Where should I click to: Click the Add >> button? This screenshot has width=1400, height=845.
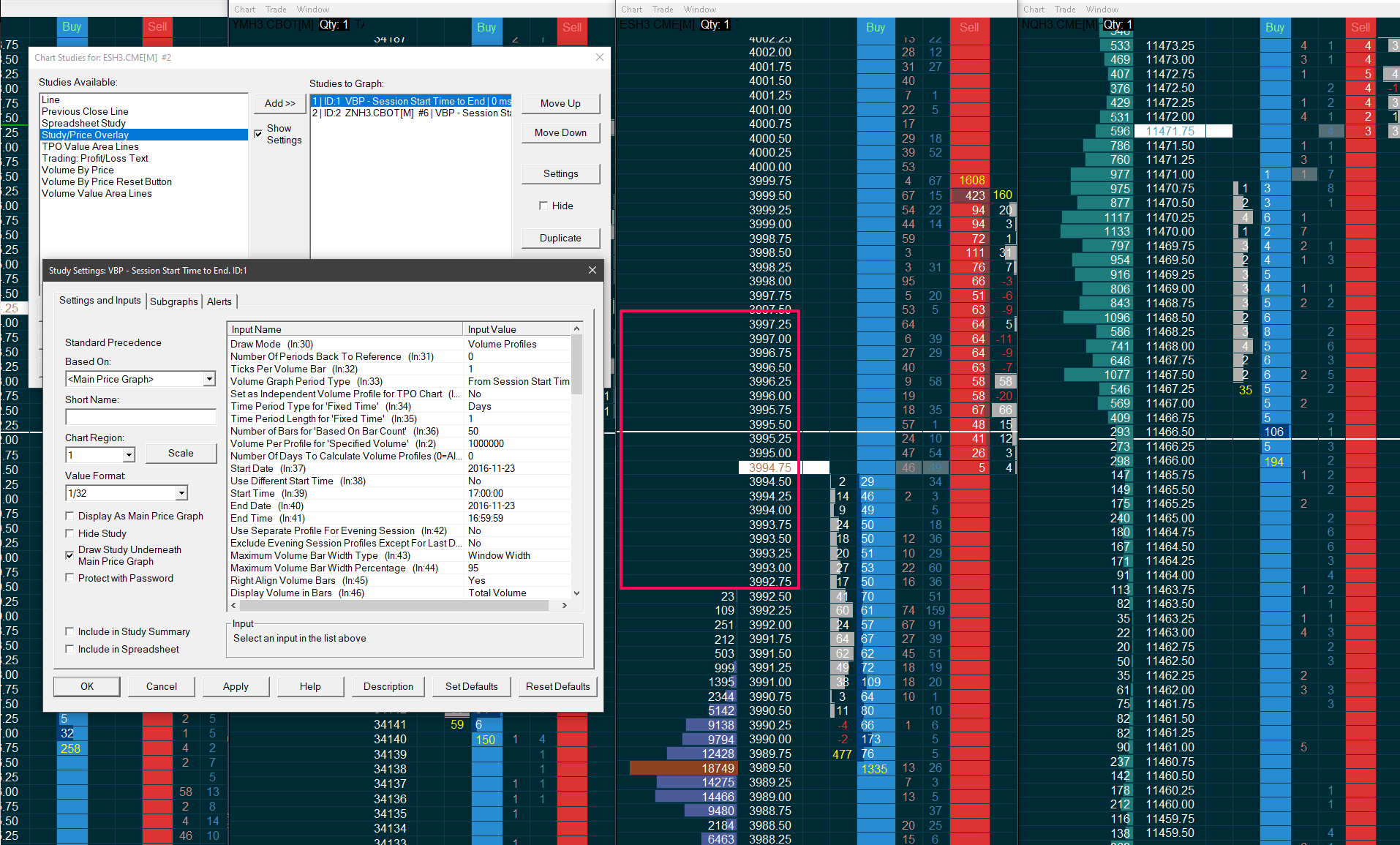[x=279, y=104]
